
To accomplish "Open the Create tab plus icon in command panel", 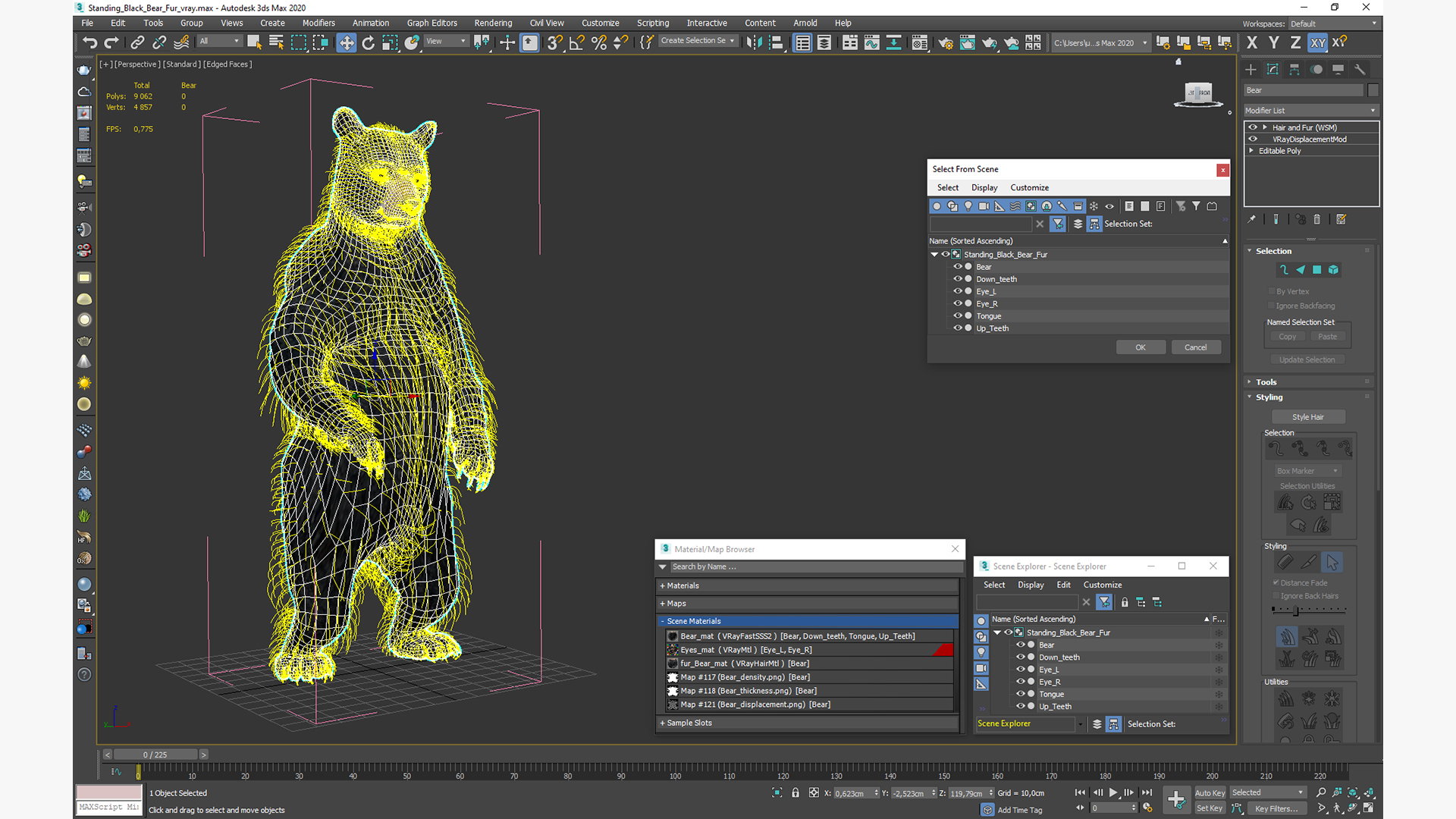I will coord(1251,70).
